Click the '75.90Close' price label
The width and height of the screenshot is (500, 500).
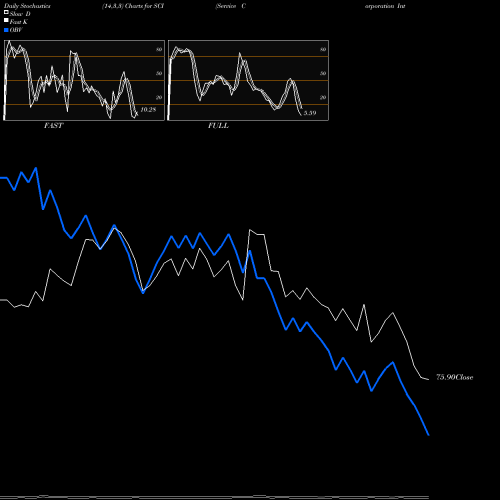coord(455,377)
